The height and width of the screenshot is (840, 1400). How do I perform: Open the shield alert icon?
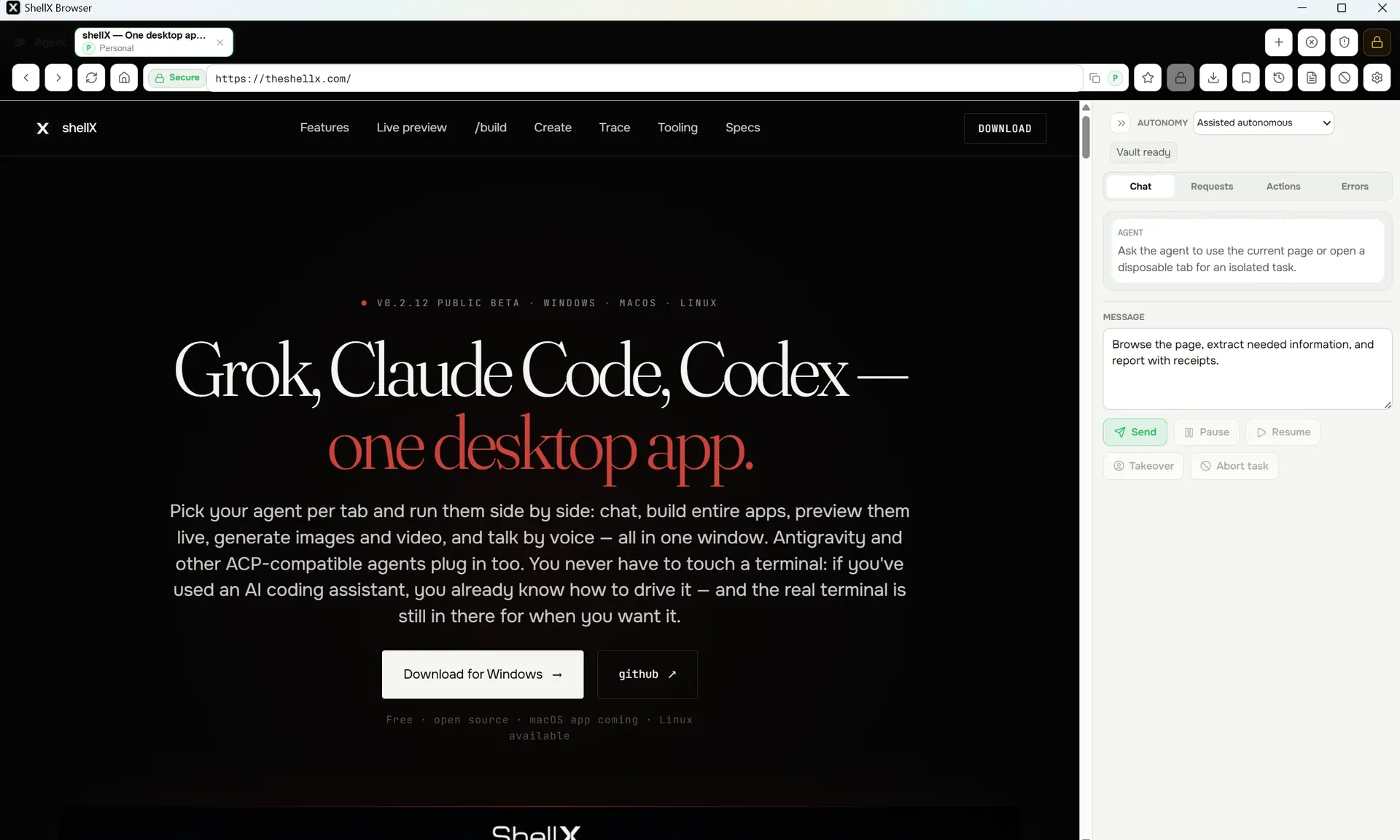pyautogui.click(x=1345, y=42)
